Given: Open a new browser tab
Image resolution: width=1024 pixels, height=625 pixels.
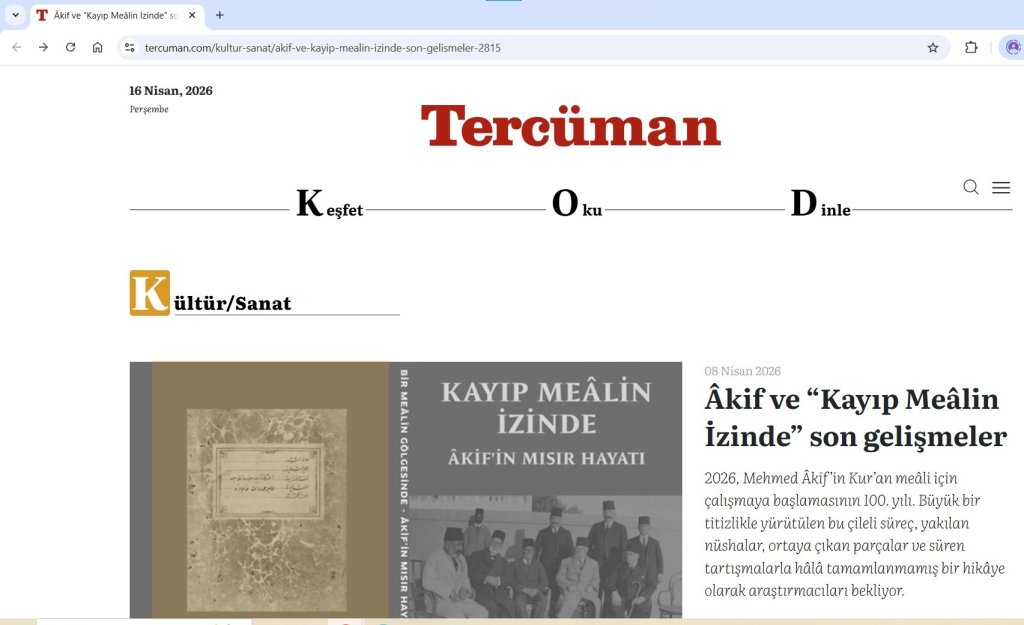Looking at the screenshot, I should click(220, 15).
